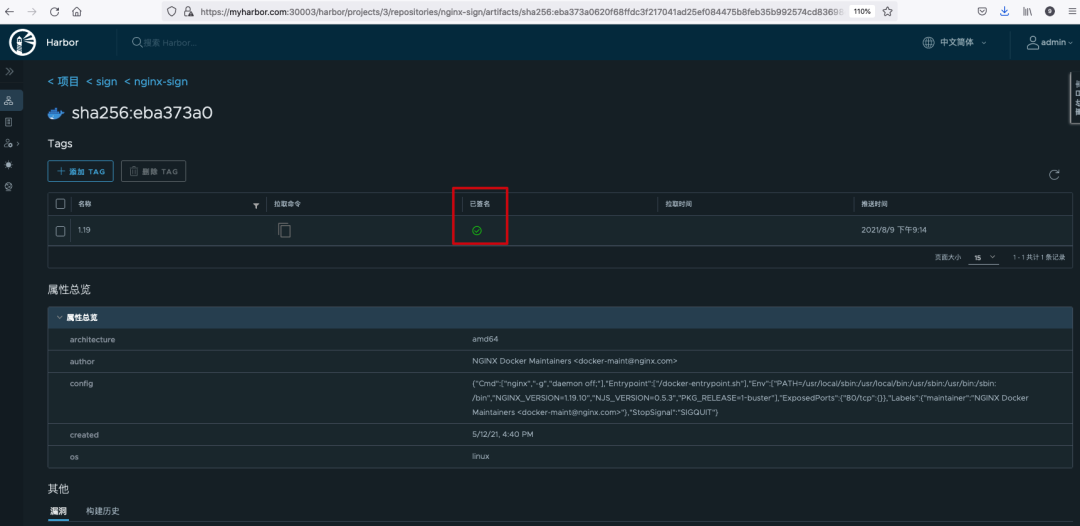Click the author value NGINX Docker Maintainers
1080x526 pixels.
[575, 361]
